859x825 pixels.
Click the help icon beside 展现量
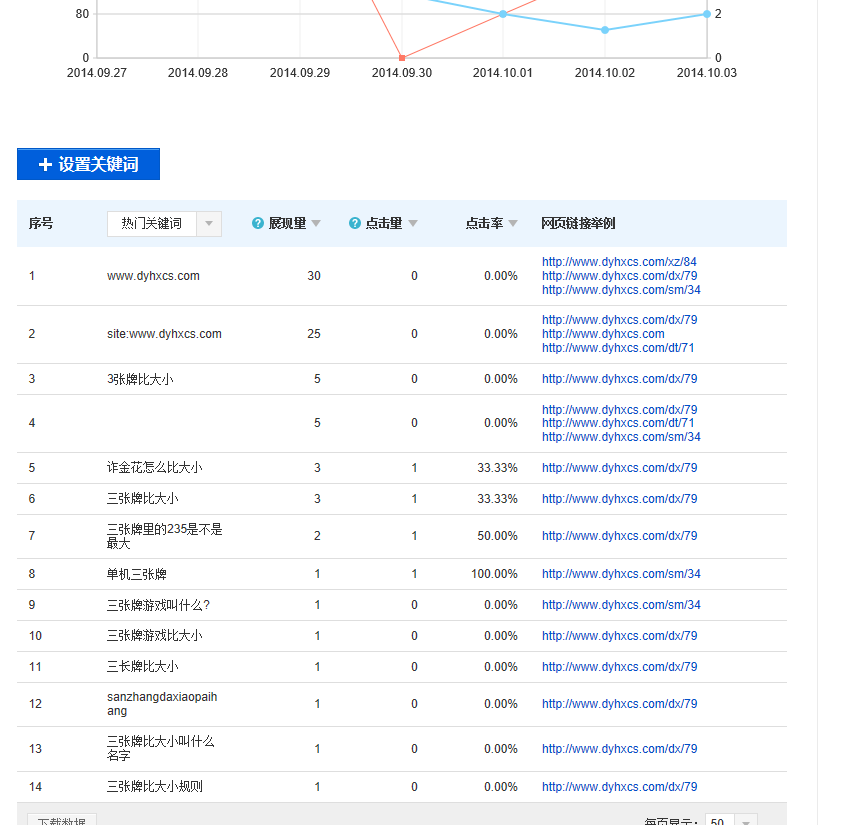[257, 223]
